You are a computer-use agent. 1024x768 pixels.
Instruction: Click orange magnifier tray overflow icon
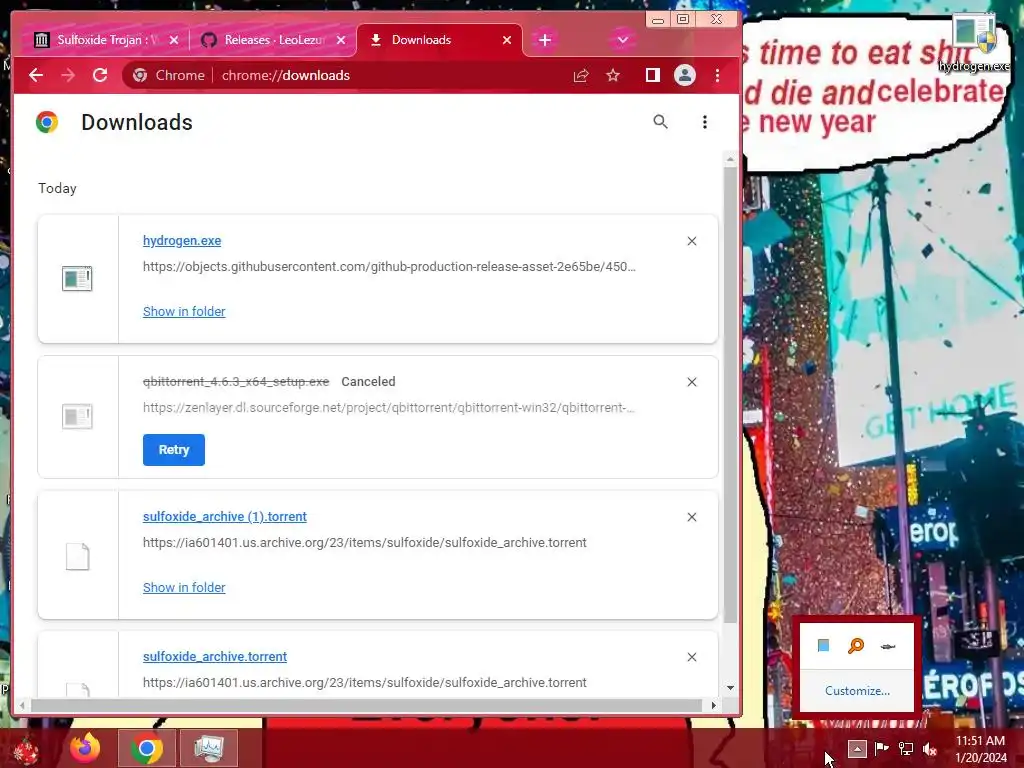[x=856, y=646]
